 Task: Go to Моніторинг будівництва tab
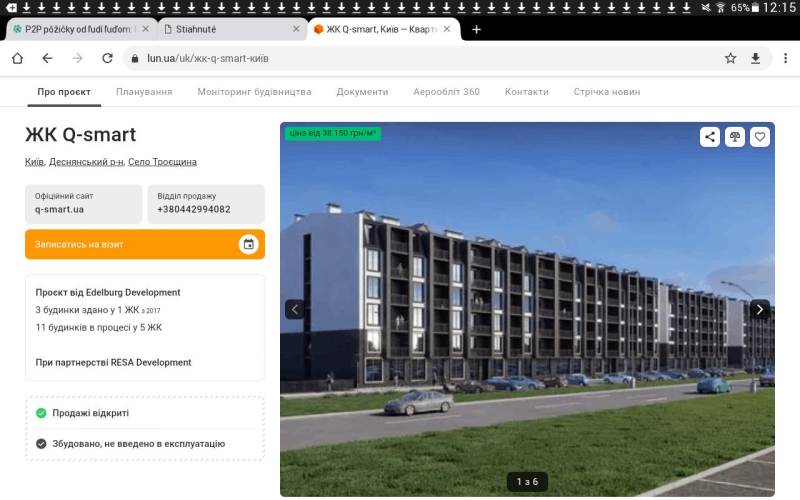pos(254,92)
